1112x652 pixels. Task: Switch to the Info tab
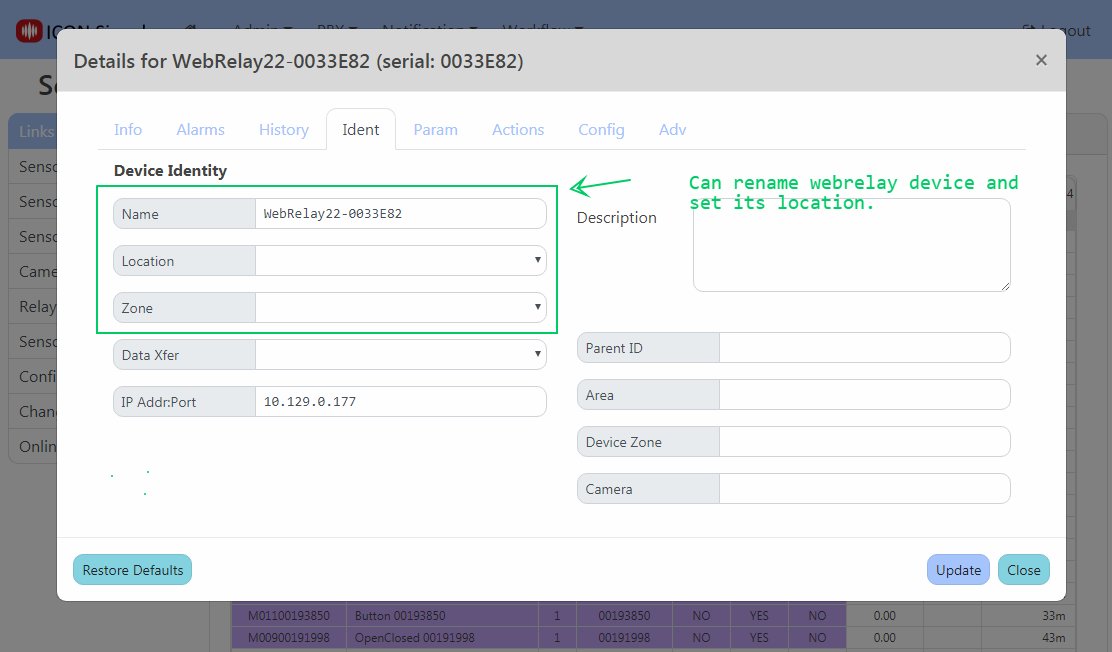point(128,130)
